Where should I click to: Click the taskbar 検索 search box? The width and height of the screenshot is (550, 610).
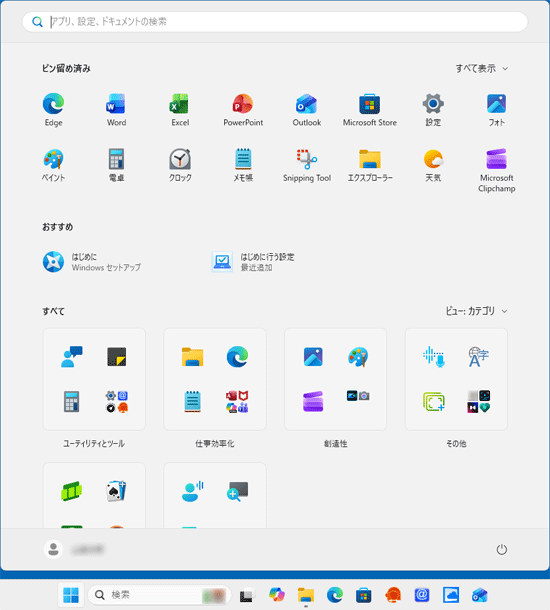[x=159, y=595]
